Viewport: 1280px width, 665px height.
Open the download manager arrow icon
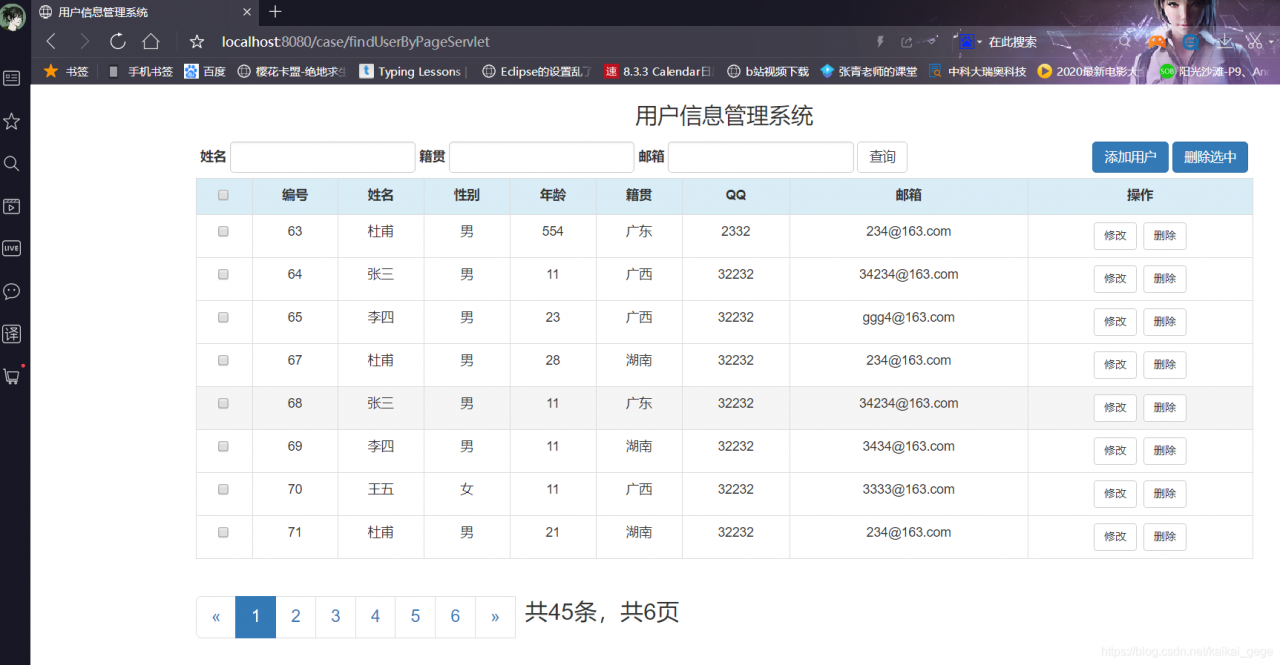[x=1224, y=42]
